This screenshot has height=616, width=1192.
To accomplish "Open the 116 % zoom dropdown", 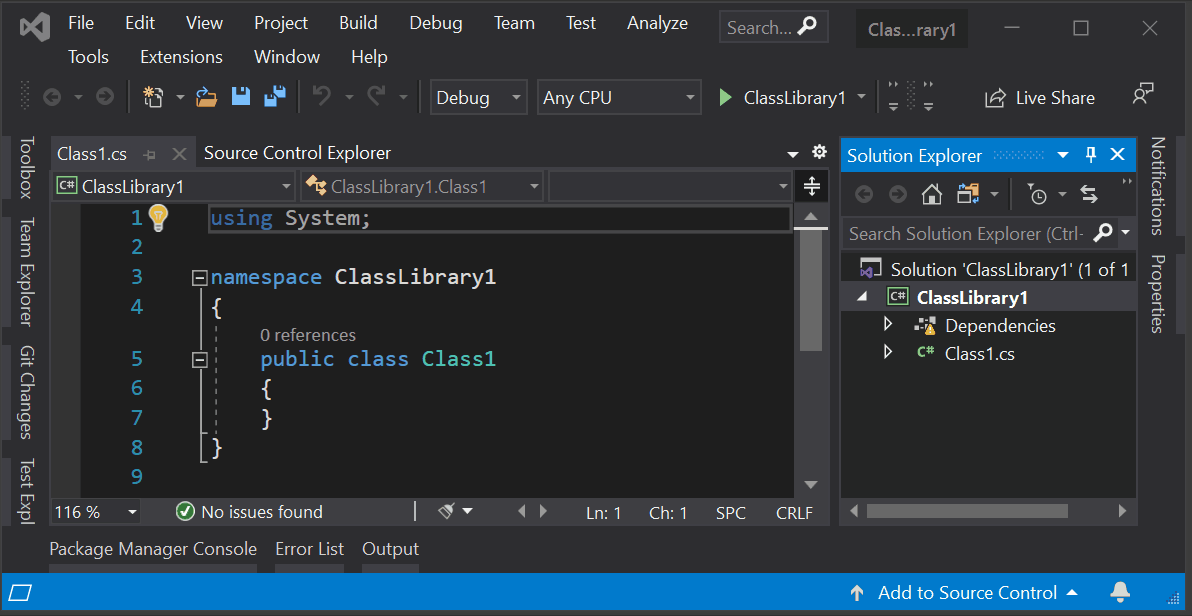I will (96, 512).
